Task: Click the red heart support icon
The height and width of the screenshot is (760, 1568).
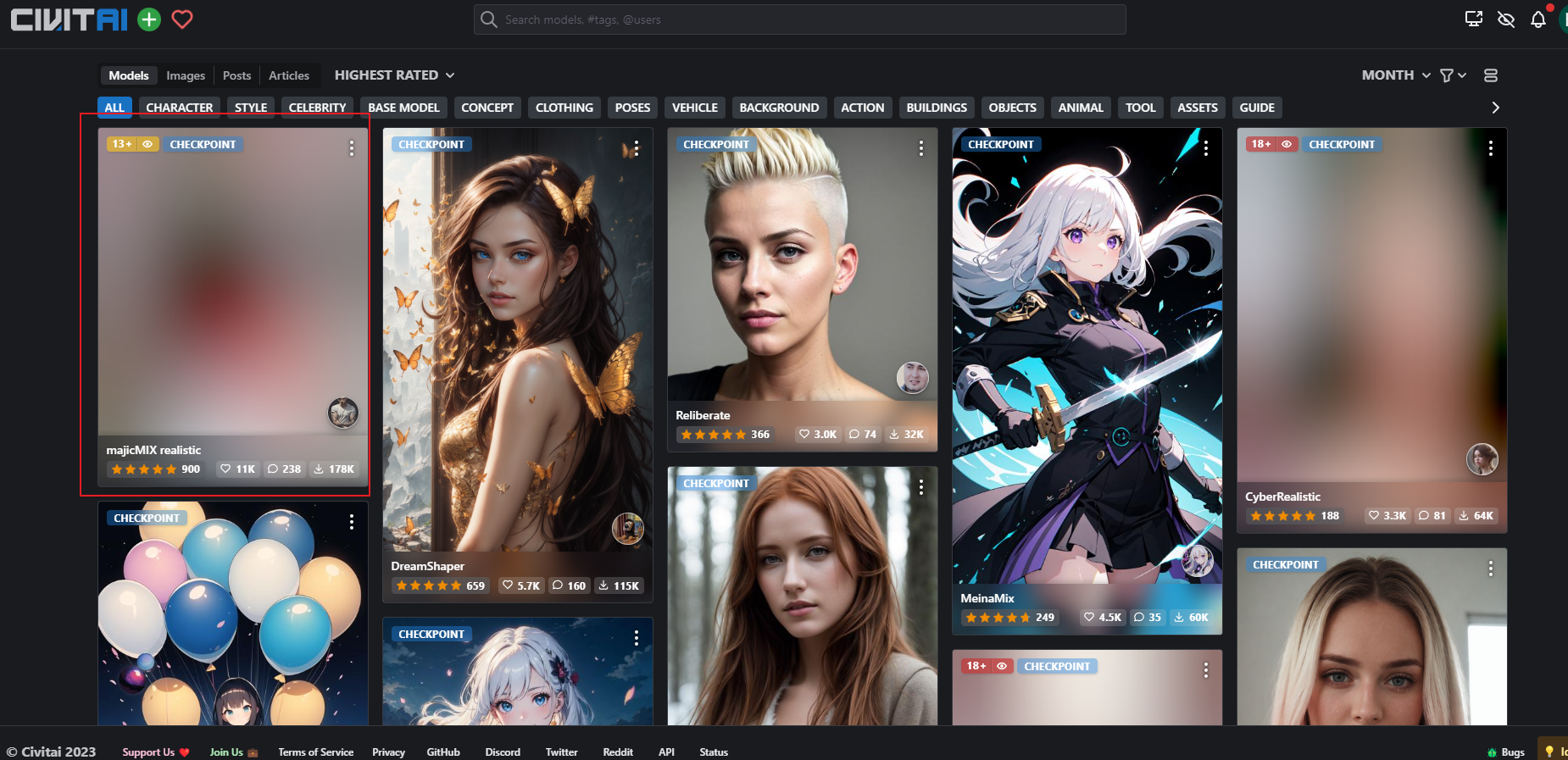Action: (182, 19)
